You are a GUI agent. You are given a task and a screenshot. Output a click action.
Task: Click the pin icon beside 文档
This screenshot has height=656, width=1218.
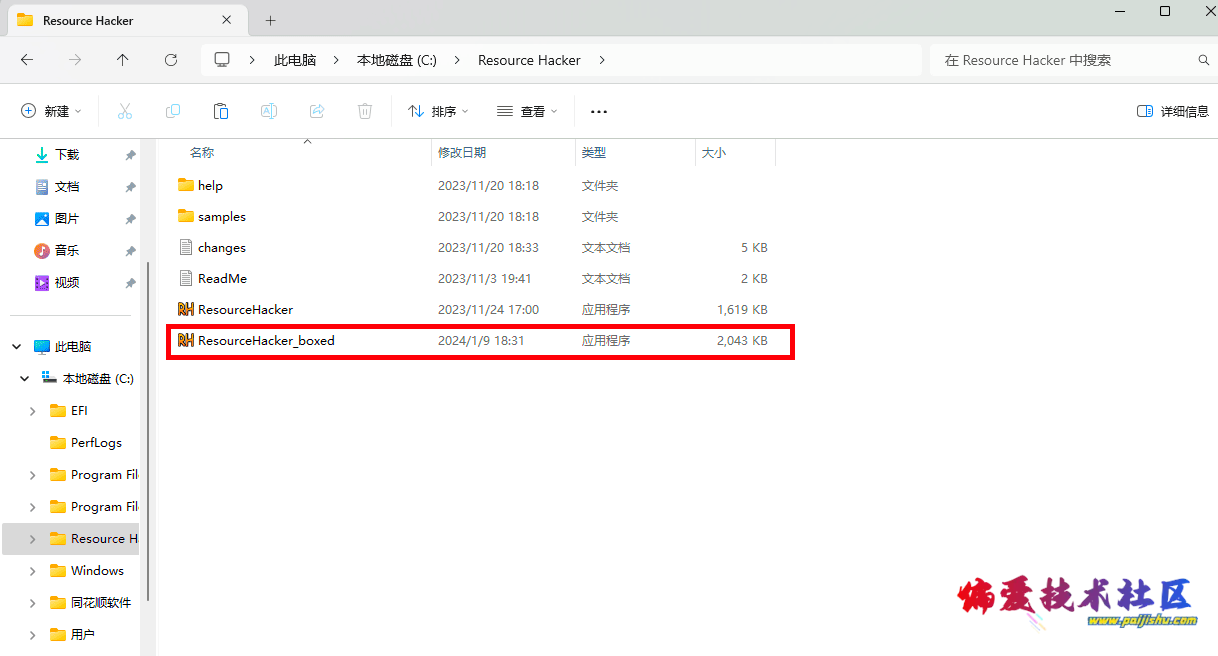[x=130, y=187]
